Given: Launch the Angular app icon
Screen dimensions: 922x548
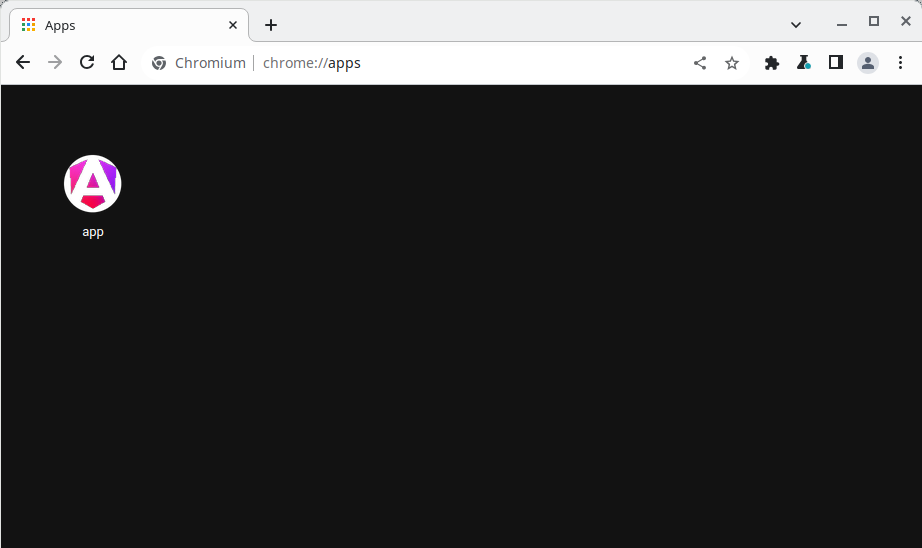Looking at the screenshot, I should (x=93, y=184).
